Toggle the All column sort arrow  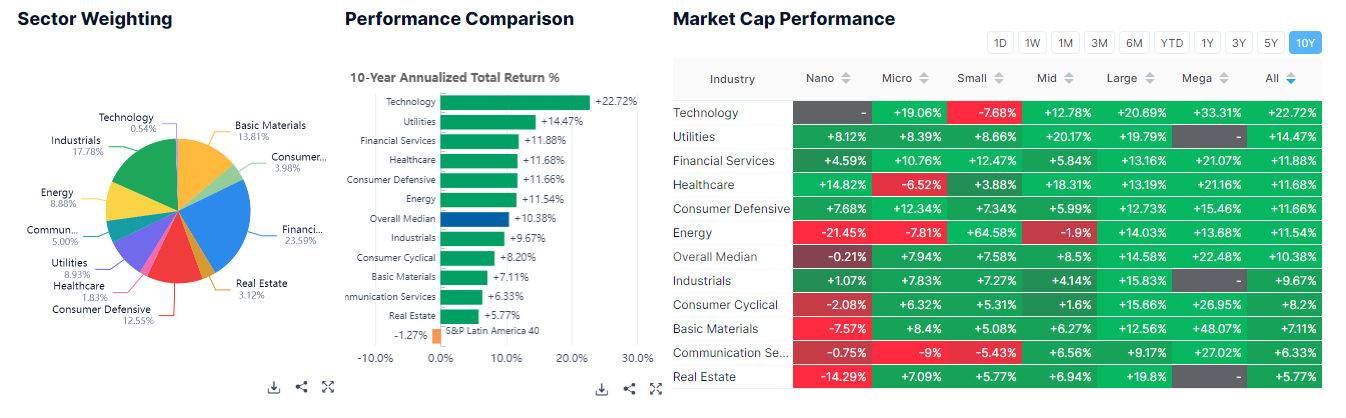click(1291, 79)
